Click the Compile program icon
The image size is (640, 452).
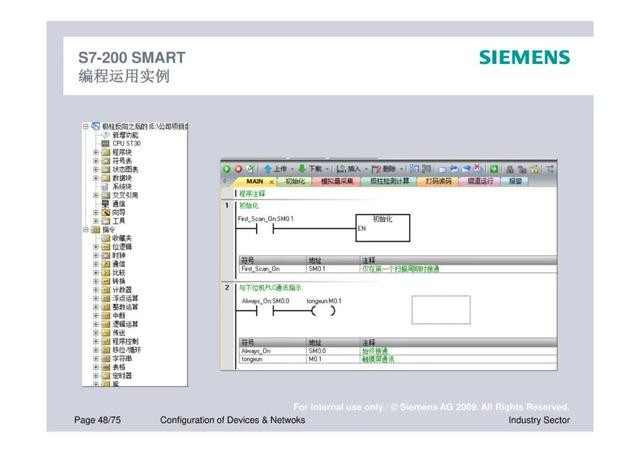(x=251, y=169)
